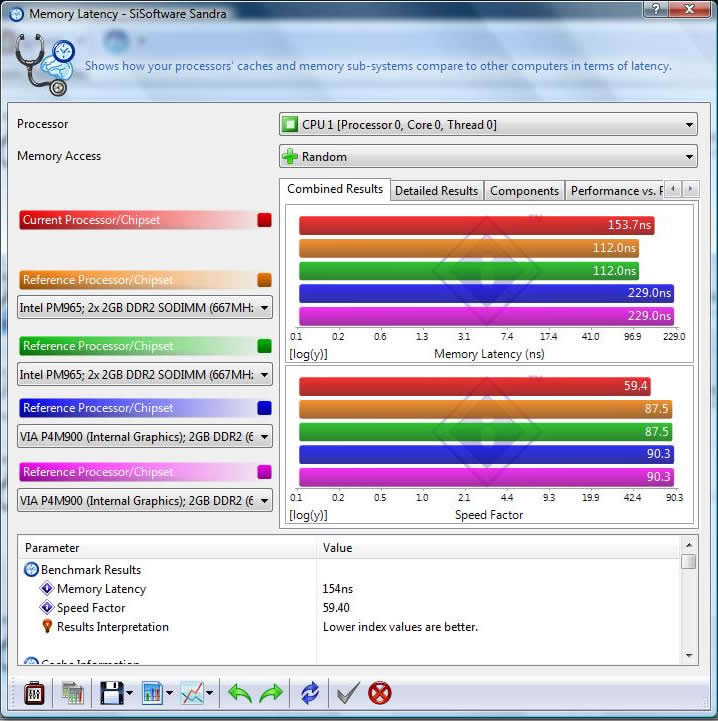
Task: Click the magenta 90.3 speed factor bar
Action: point(486,477)
